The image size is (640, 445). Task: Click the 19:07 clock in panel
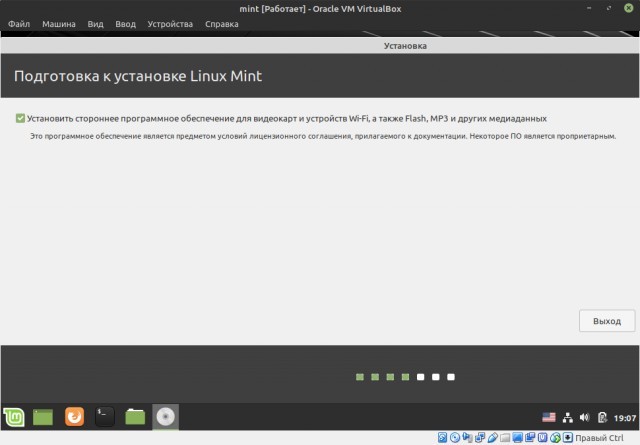coord(624,418)
